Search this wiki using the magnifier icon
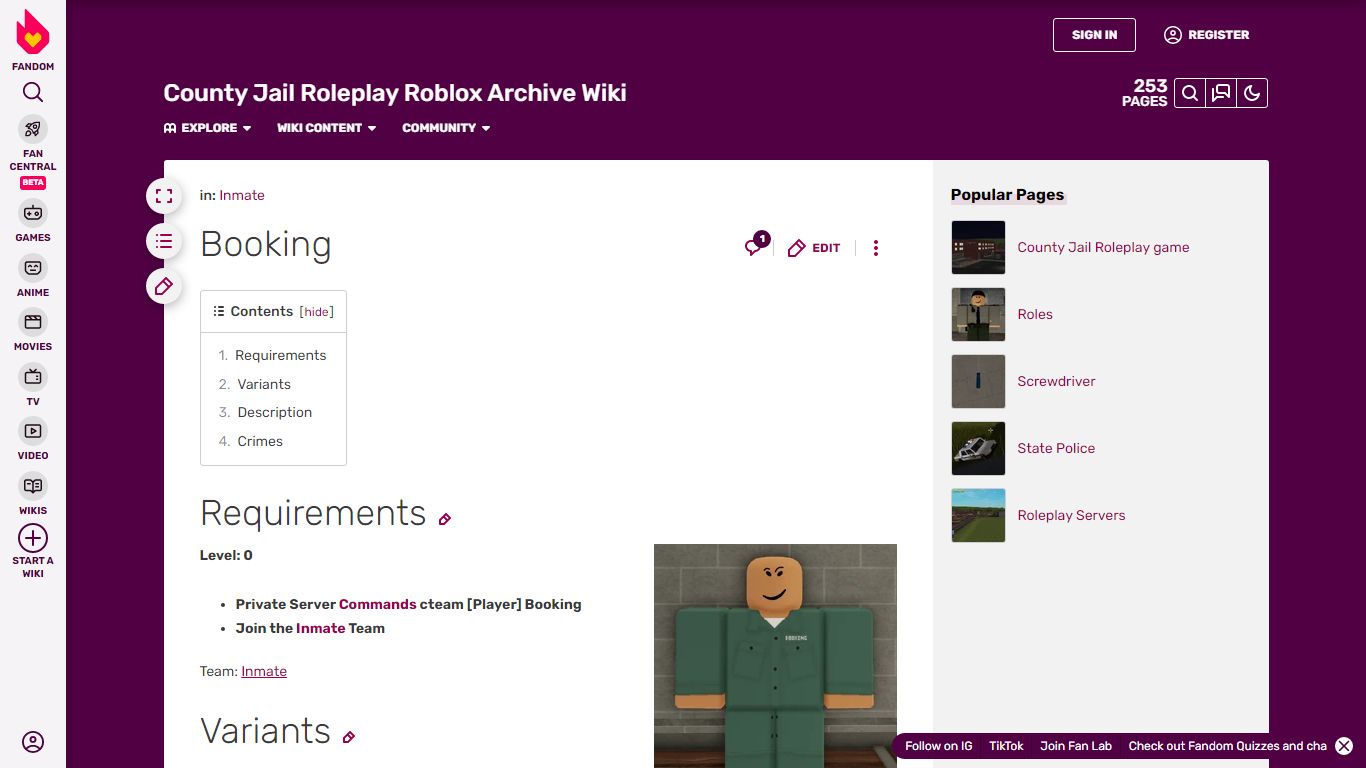Viewport: 1366px width, 768px height. click(x=1190, y=93)
